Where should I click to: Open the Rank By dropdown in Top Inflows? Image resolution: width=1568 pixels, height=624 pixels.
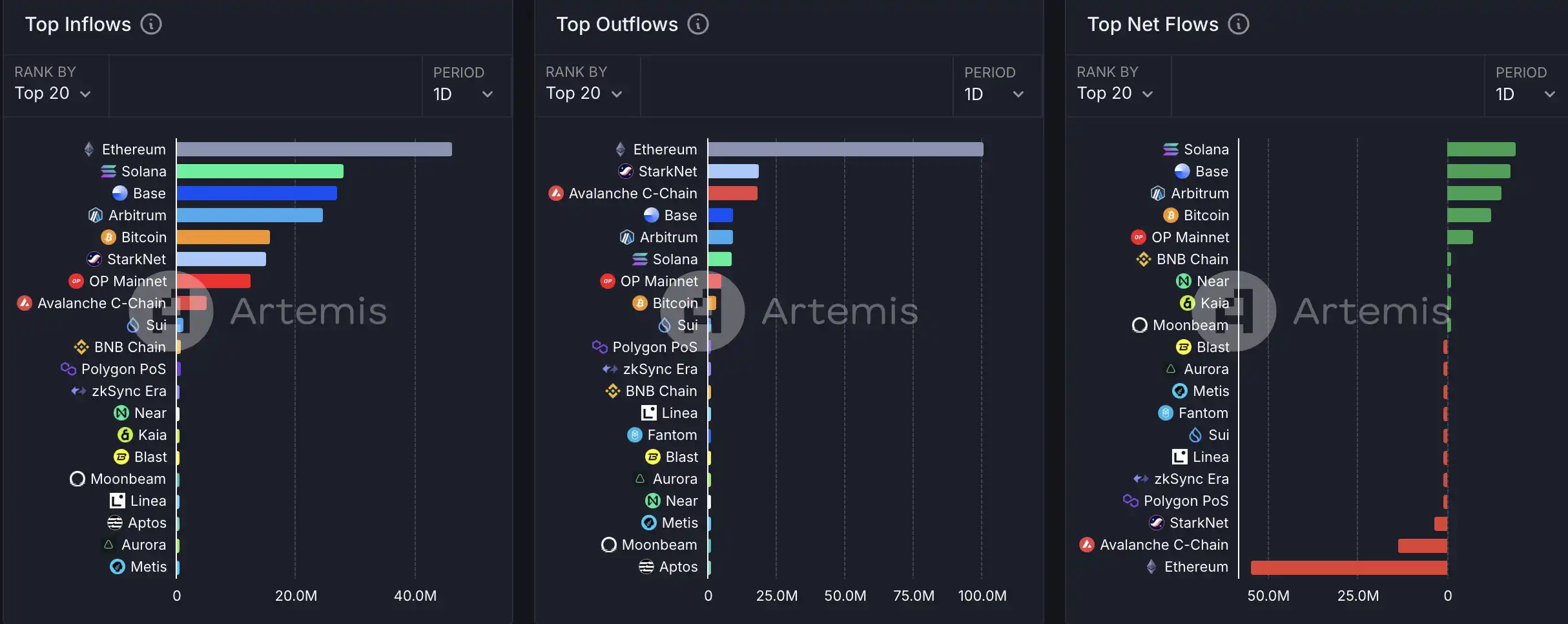(x=53, y=94)
